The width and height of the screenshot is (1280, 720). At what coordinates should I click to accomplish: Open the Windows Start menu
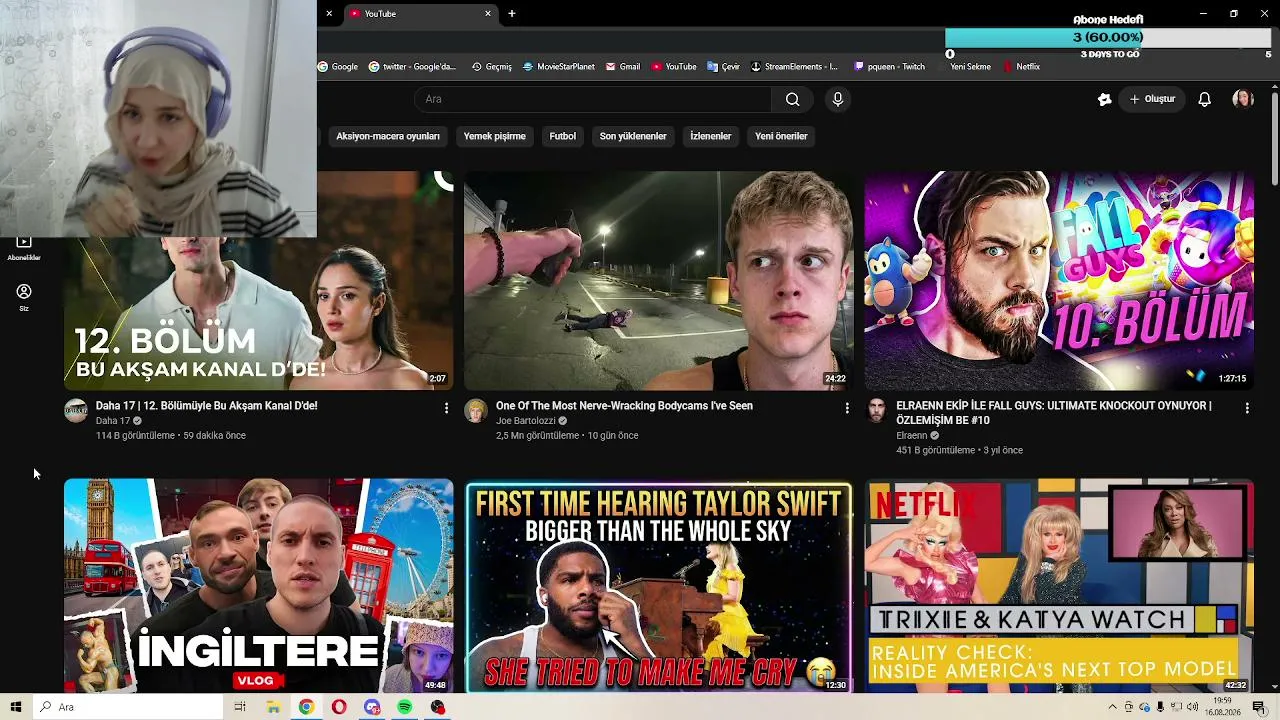click(x=15, y=707)
